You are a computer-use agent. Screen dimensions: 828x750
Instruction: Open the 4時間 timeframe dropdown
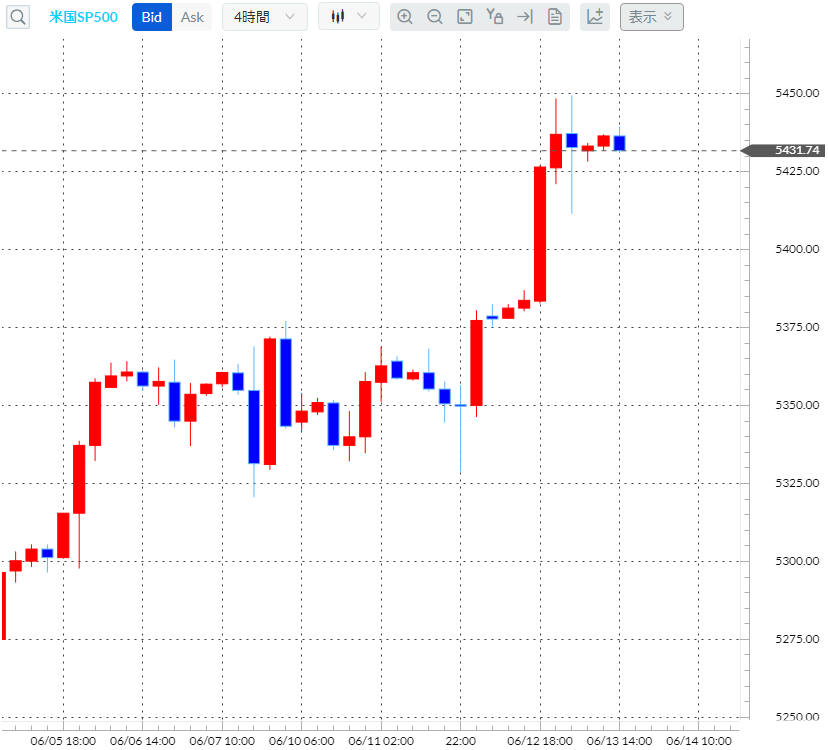(264, 16)
